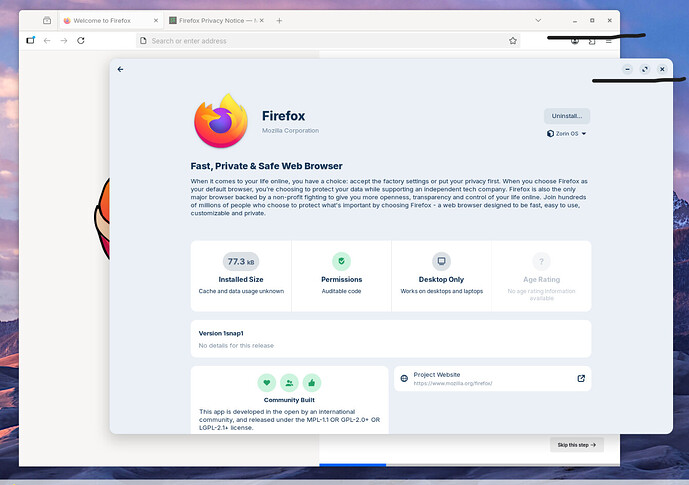Image resolution: width=689 pixels, height=485 pixels.
Task: Click Skip this step button
Action: coord(576,444)
